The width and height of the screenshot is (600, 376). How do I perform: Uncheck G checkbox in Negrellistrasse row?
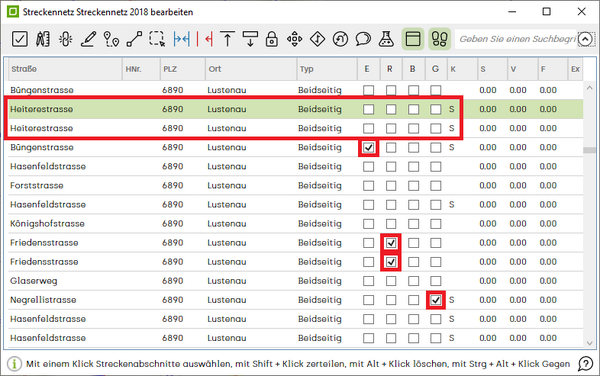point(435,300)
